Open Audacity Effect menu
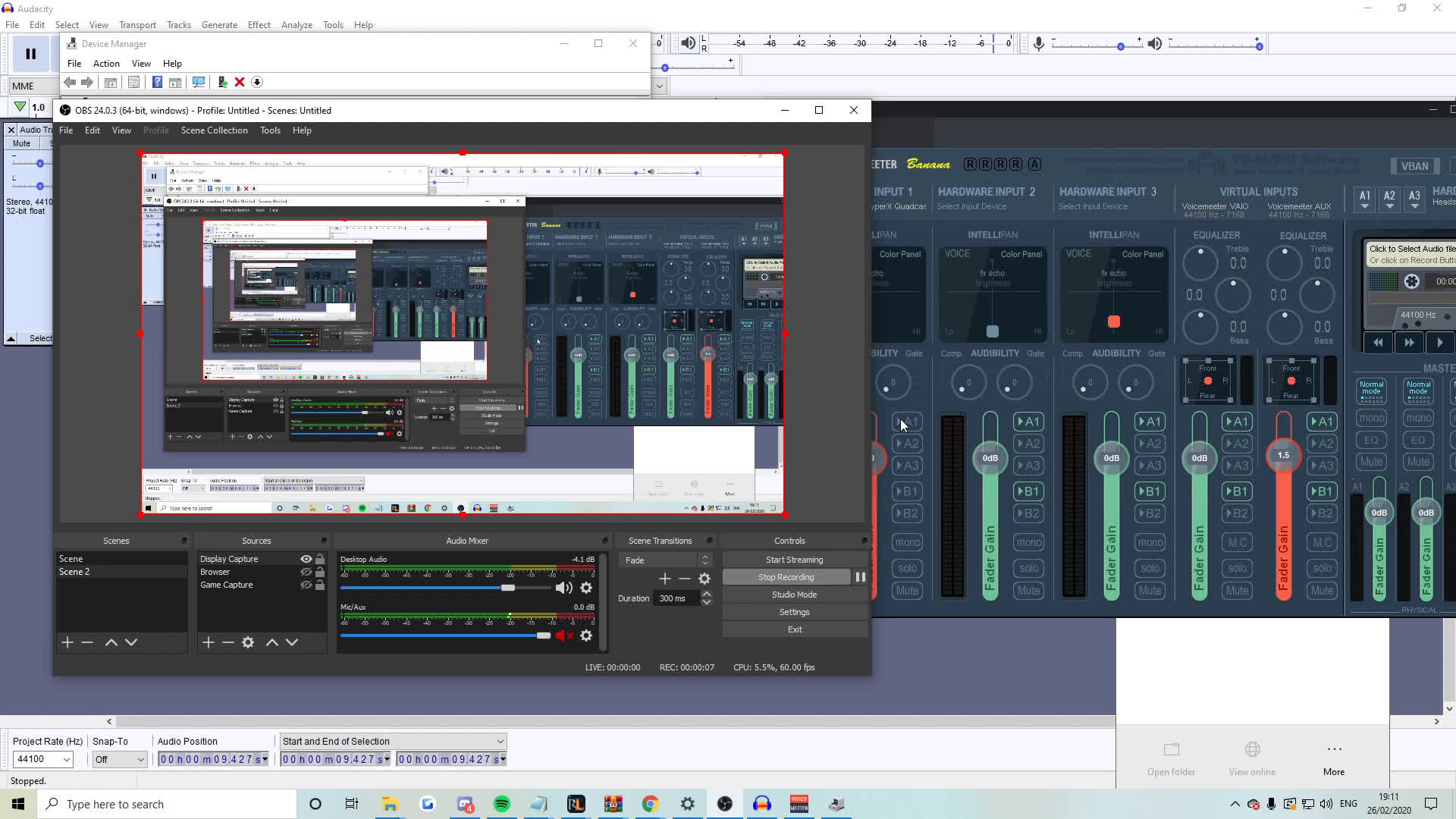 point(259,25)
